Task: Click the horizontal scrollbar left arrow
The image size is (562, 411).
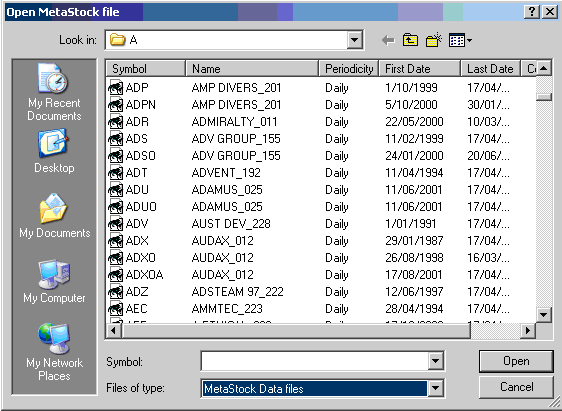Action: pyautogui.click(x=114, y=330)
